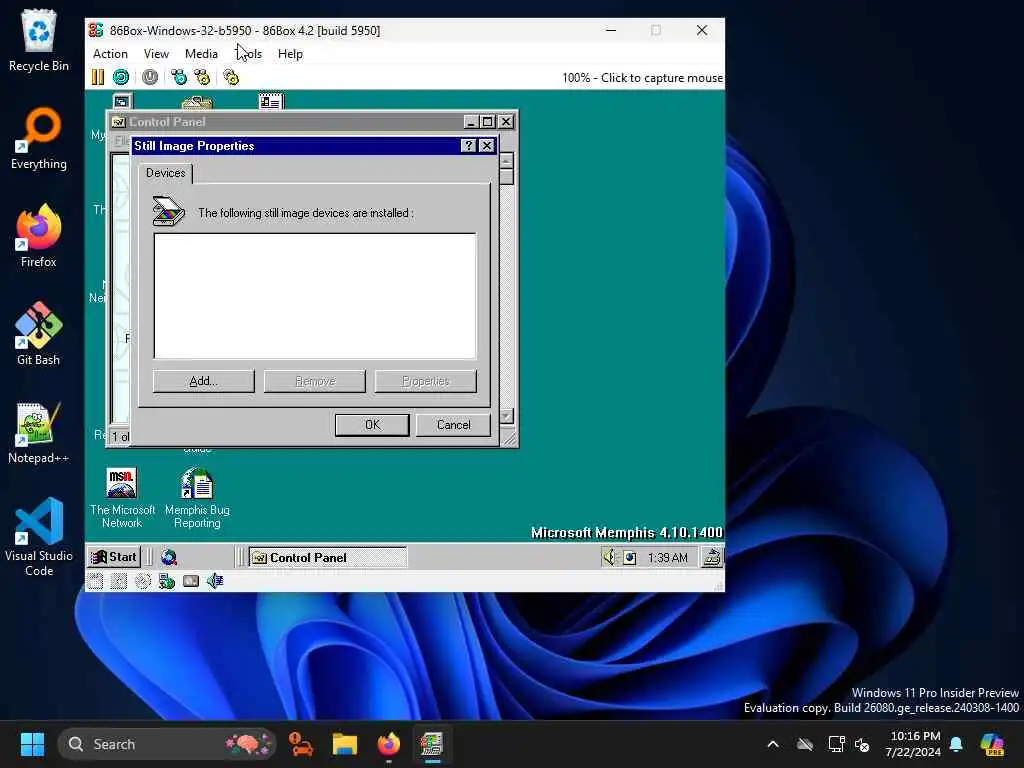The image size is (1024, 768).
Task: Open Memphis Bug Reporting desktop icon
Action: point(197,498)
